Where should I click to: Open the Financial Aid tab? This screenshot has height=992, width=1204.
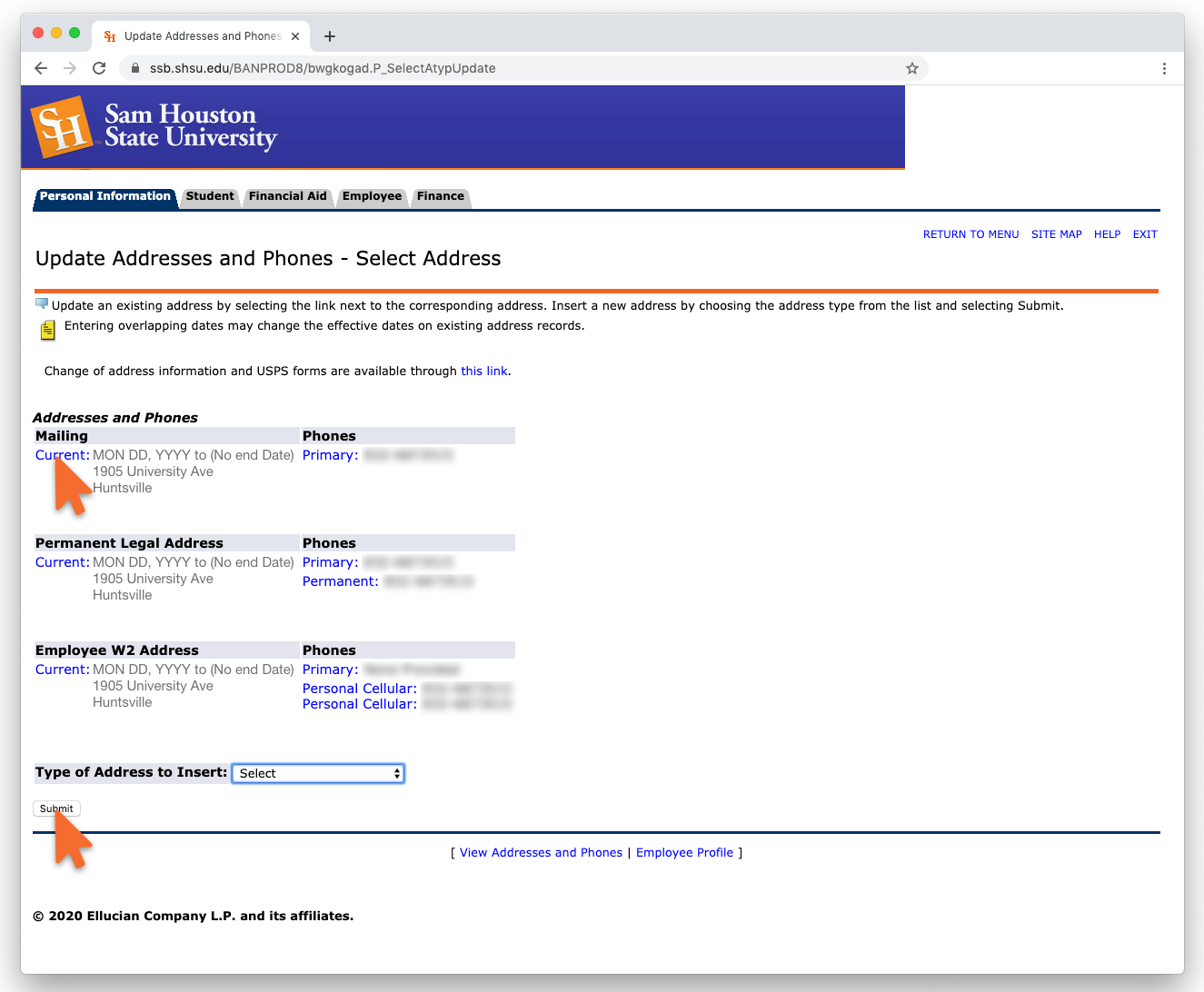pyautogui.click(x=287, y=196)
